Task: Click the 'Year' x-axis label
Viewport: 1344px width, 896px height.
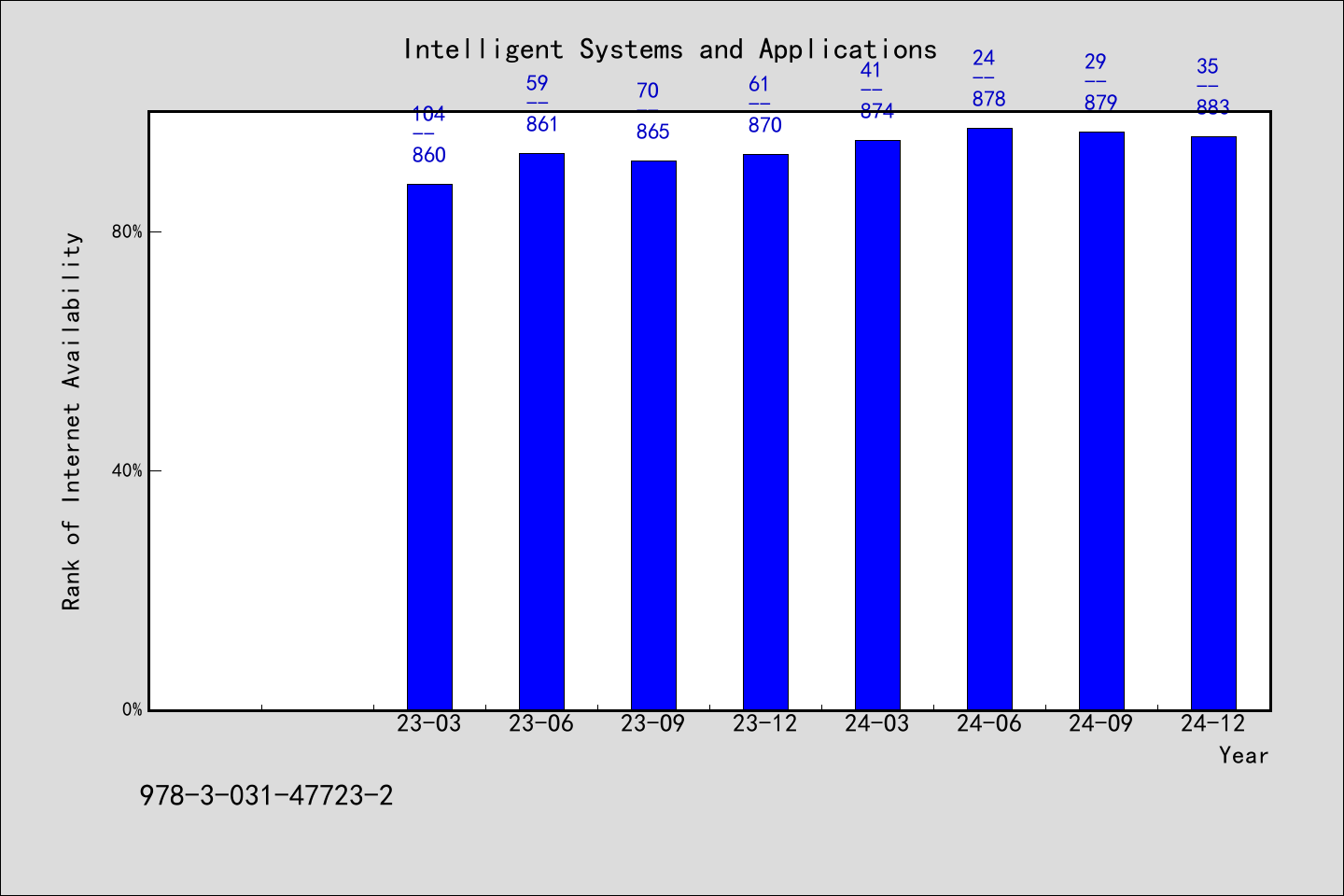Action: pos(1243,755)
